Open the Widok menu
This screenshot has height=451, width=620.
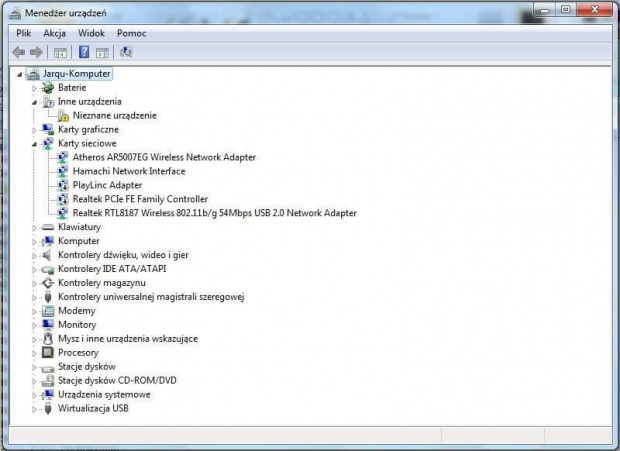[x=91, y=33]
